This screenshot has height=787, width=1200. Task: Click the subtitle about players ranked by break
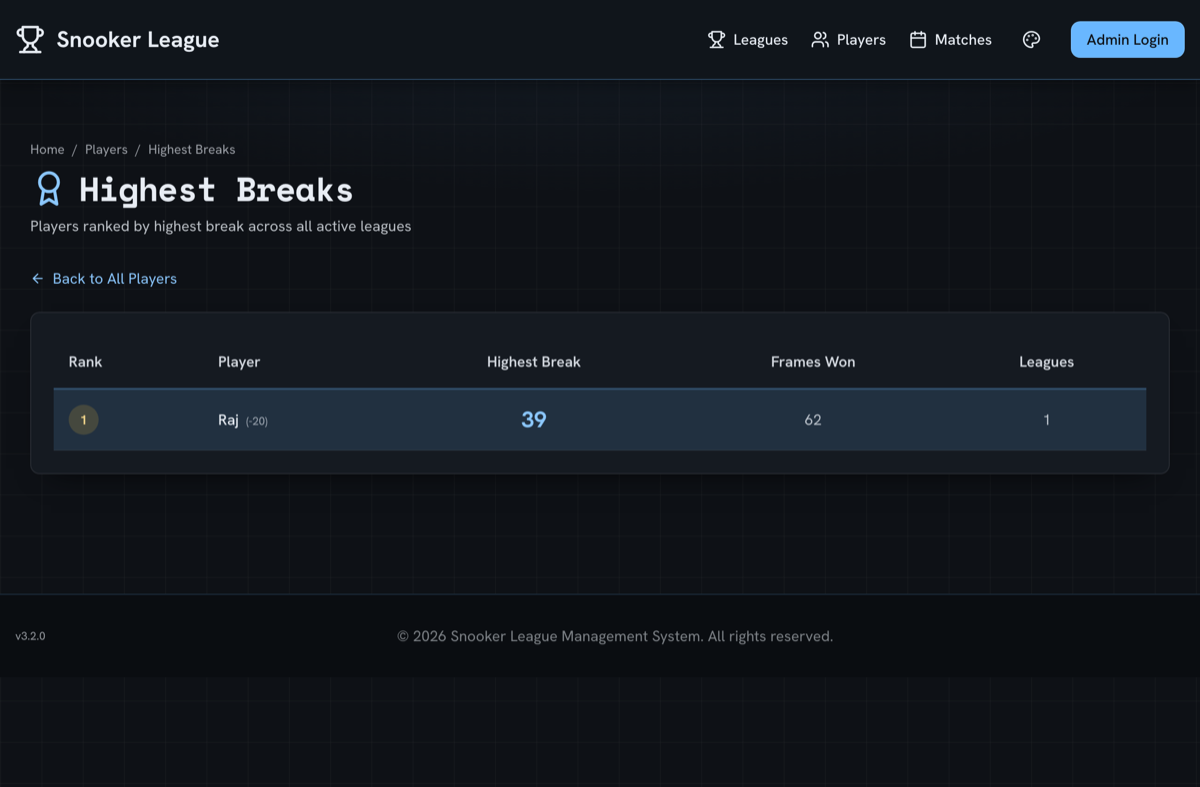point(221,226)
